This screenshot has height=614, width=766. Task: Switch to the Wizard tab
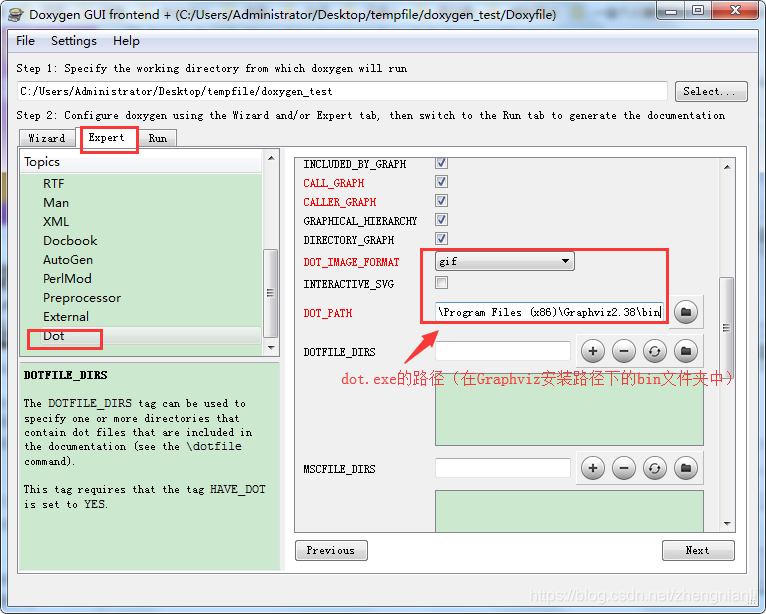pos(47,138)
